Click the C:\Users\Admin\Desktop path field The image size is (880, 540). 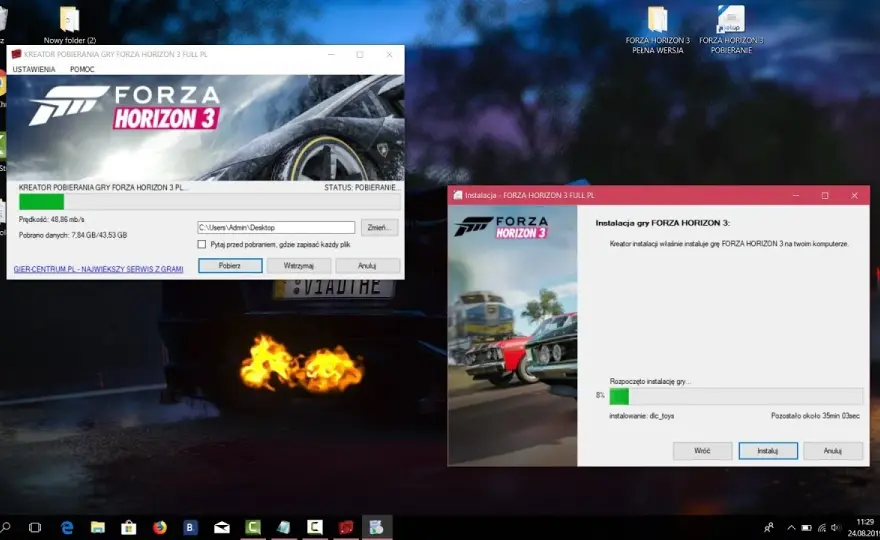[276, 227]
